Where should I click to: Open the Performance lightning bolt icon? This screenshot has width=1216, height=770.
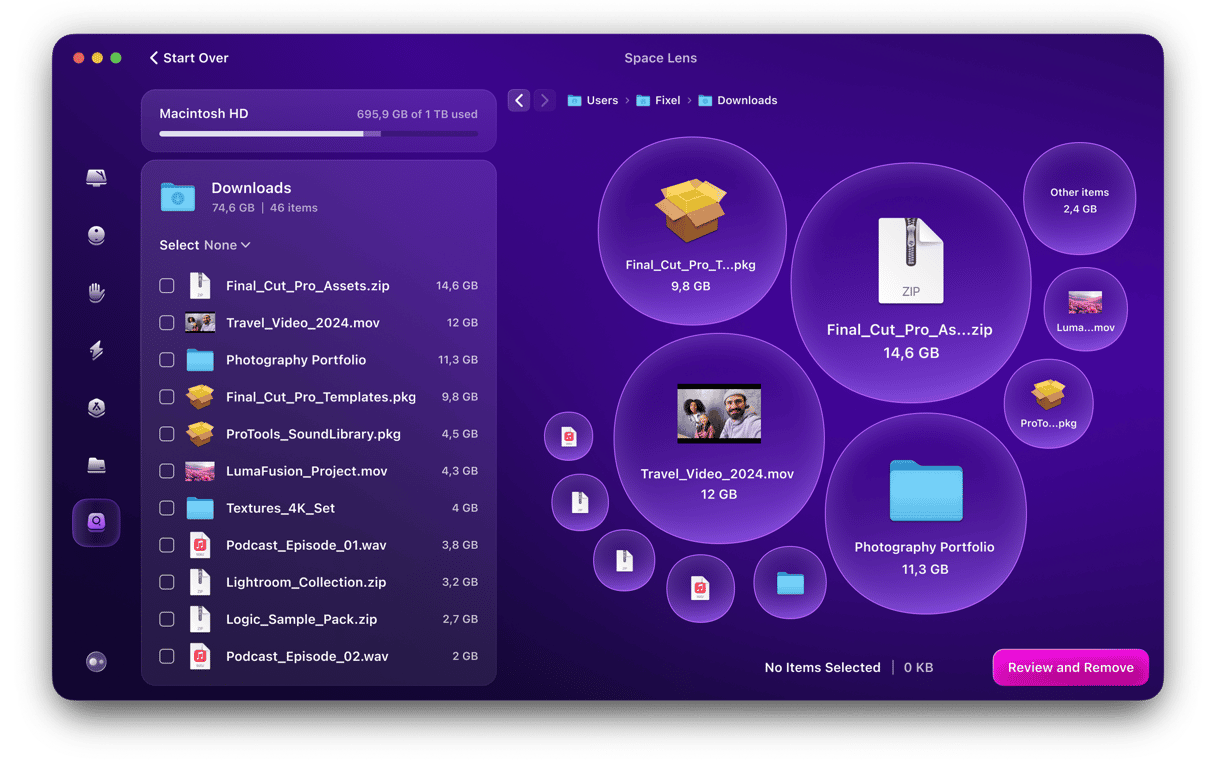coord(96,350)
